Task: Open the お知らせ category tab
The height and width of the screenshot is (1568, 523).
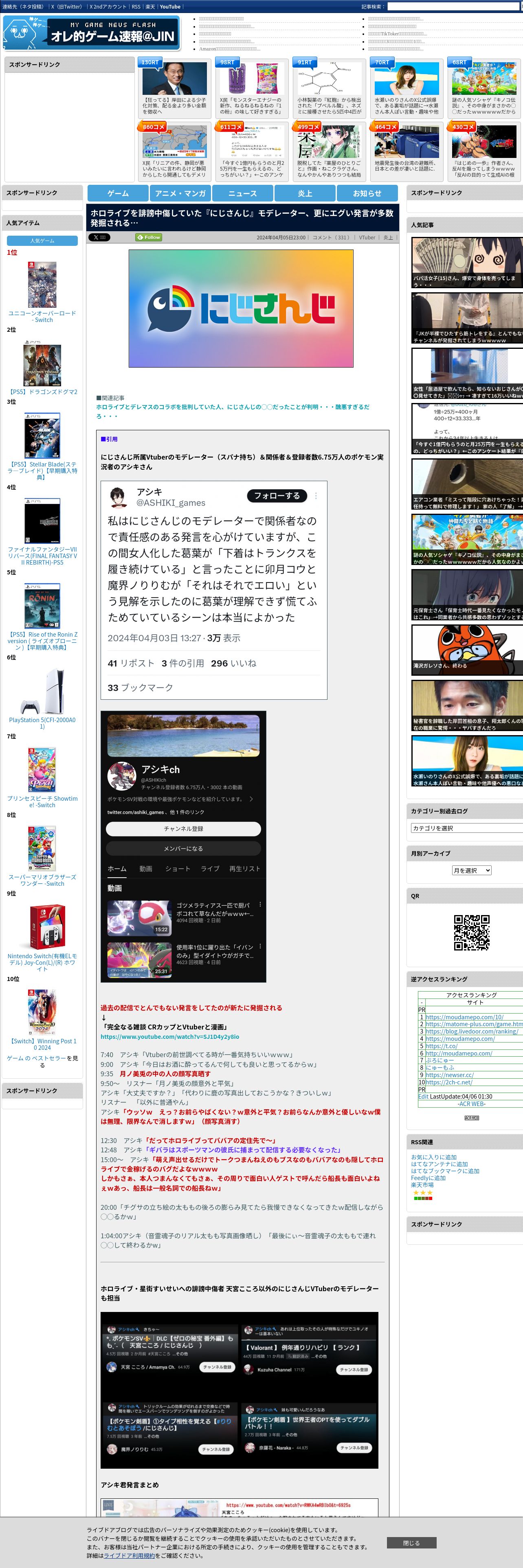Action: tap(367, 193)
